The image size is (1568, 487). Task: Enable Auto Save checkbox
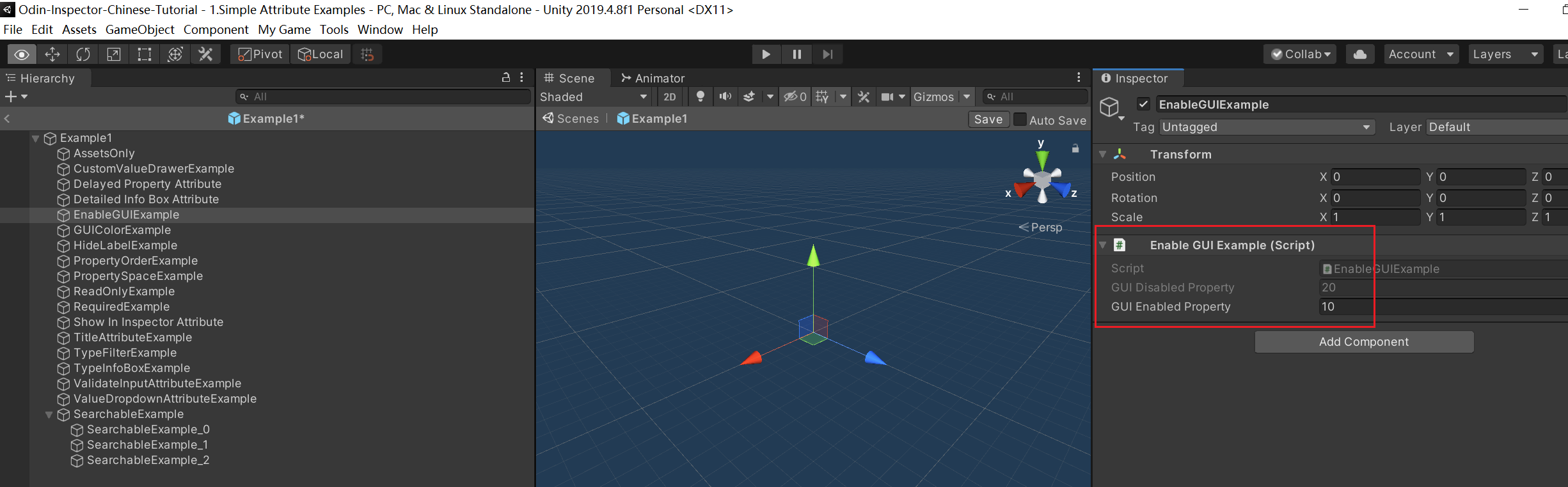(1020, 120)
